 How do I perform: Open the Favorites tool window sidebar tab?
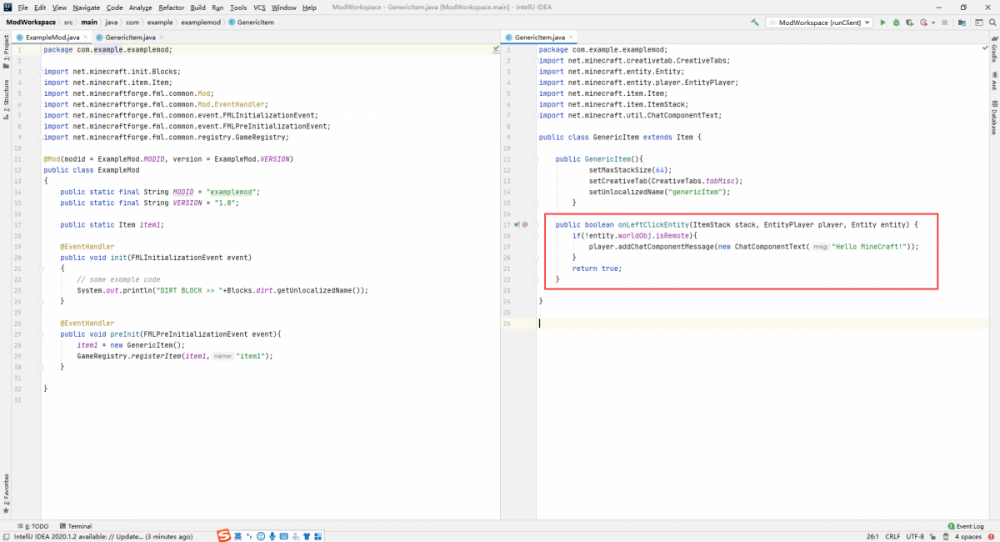6,494
